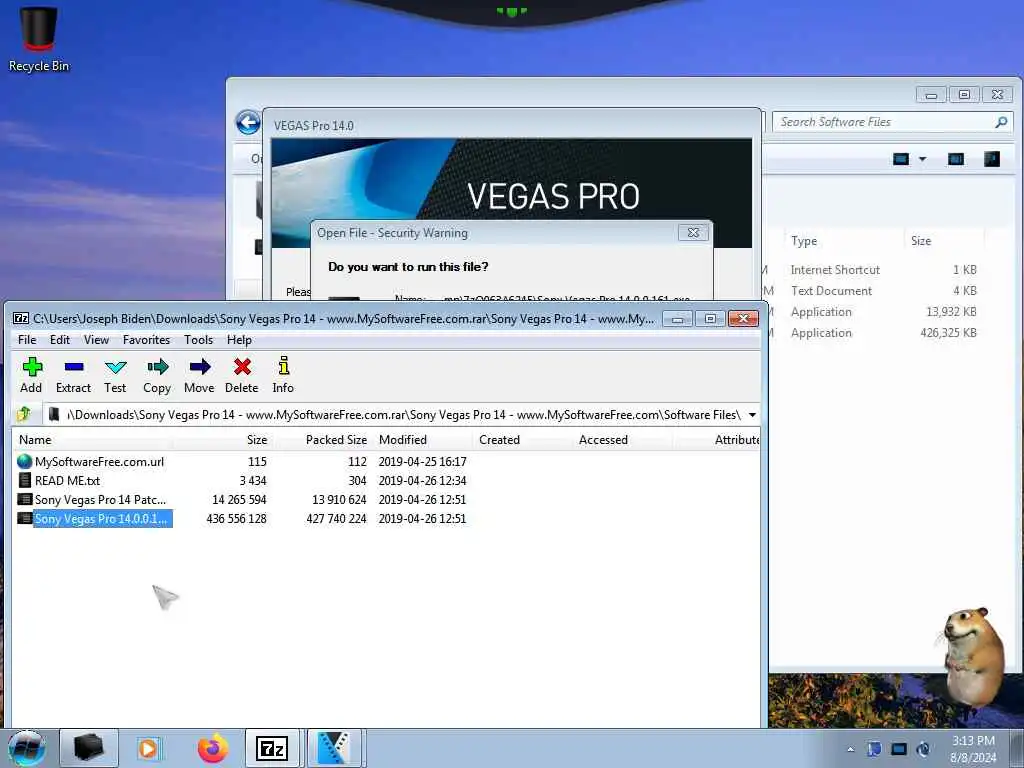Click the 7-Zip title bar icon
This screenshot has width=1024, height=768.
(x=21, y=319)
